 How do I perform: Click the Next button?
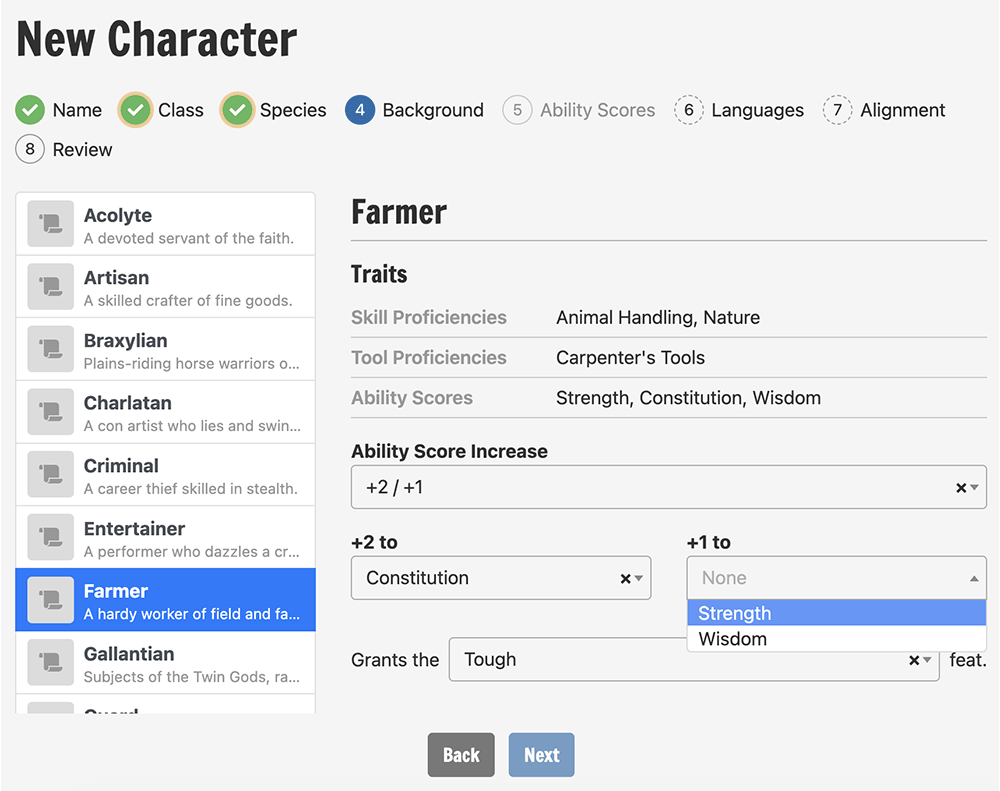click(x=541, y=755)
